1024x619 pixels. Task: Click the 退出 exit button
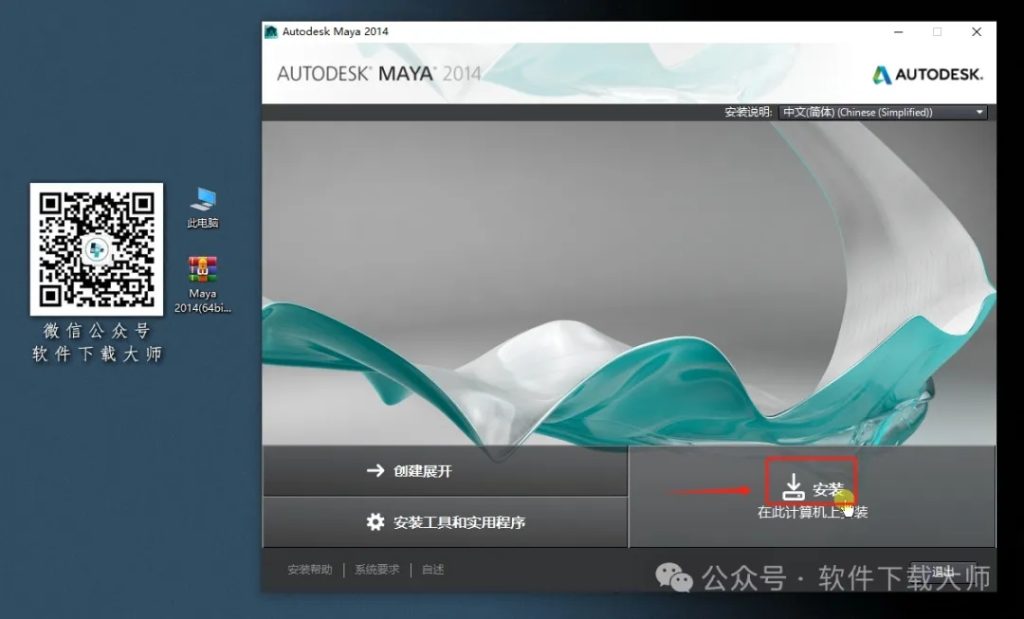pos(943,573)
